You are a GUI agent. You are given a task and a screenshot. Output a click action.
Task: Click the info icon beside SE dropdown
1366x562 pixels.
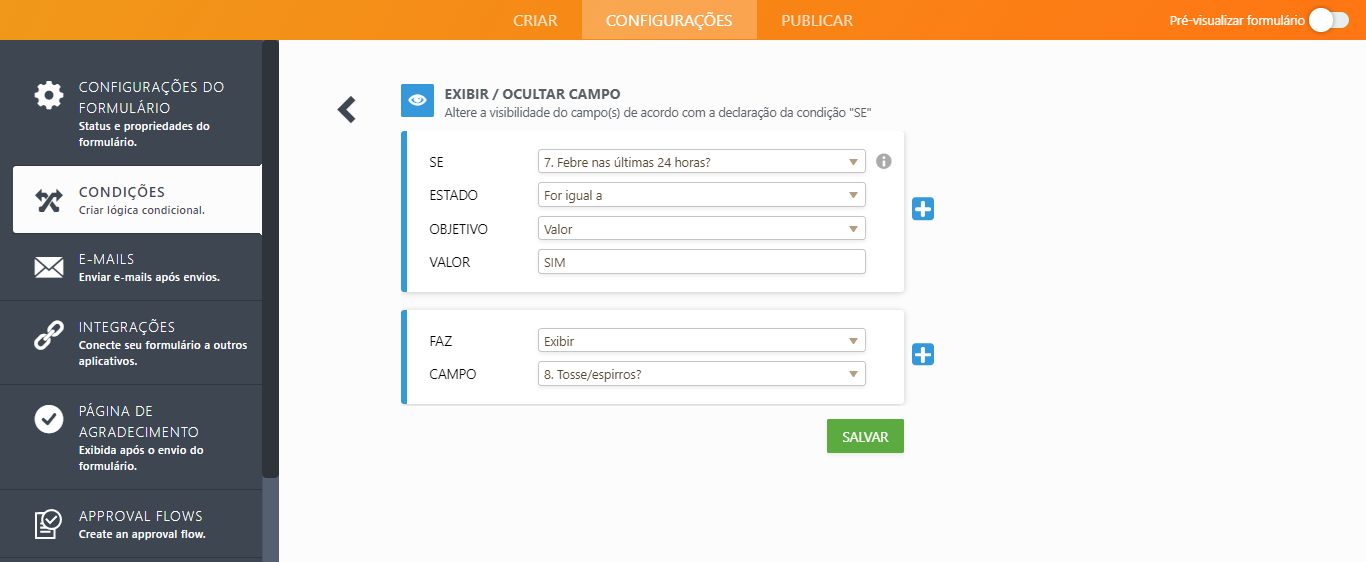[x=884, y=161]
